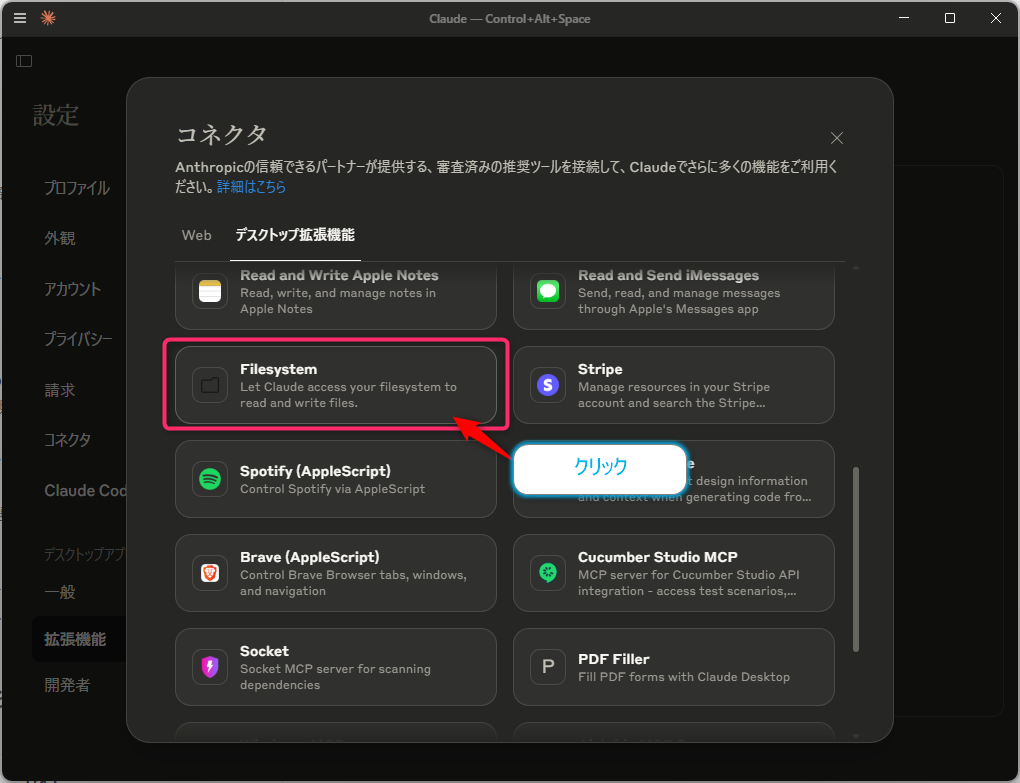The height and width of the screenshot is (783, 1020).
Task: Click the connector list scrollbar thumb
Action: click(x=855, y=559)
